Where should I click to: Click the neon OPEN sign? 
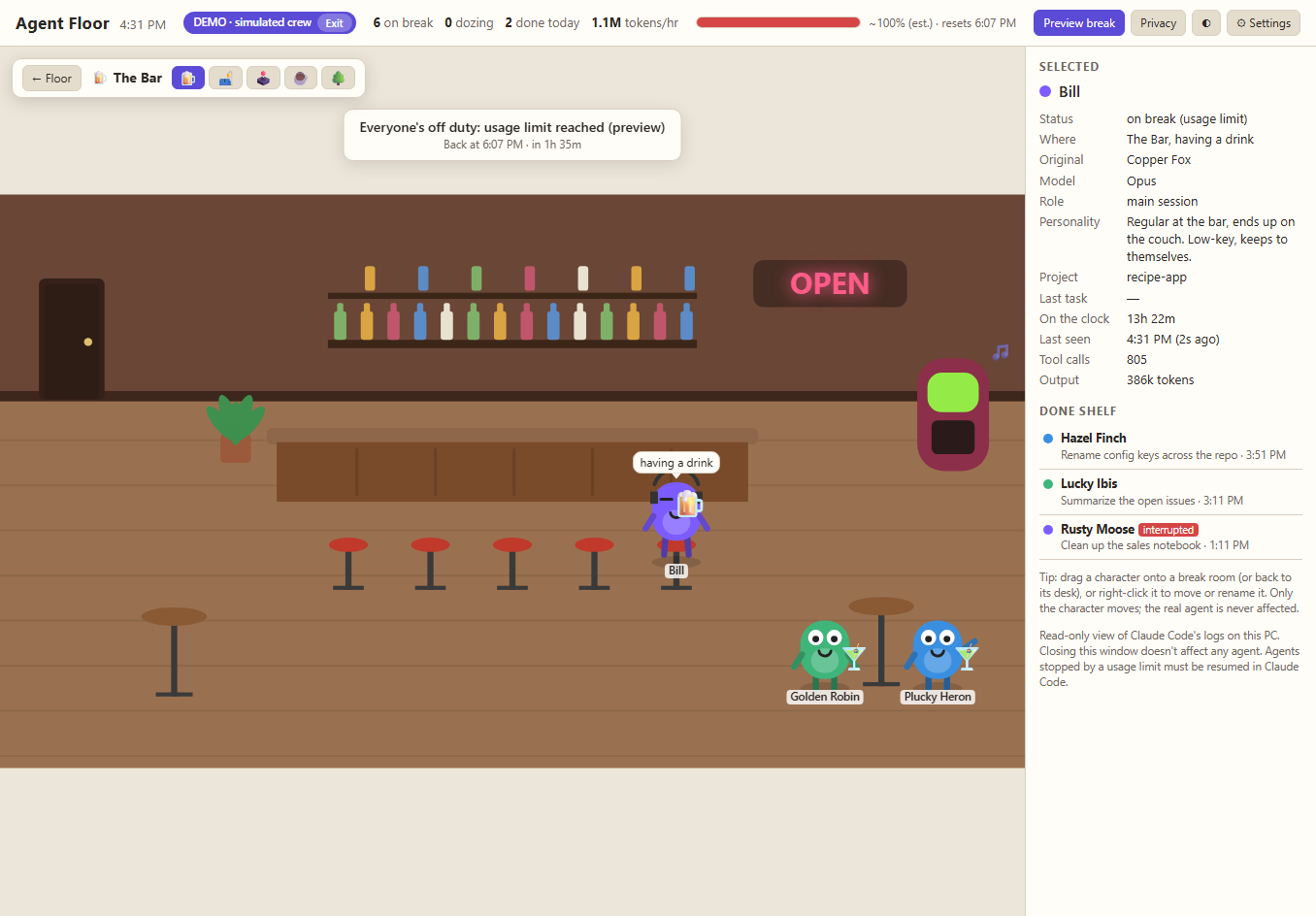830,283
